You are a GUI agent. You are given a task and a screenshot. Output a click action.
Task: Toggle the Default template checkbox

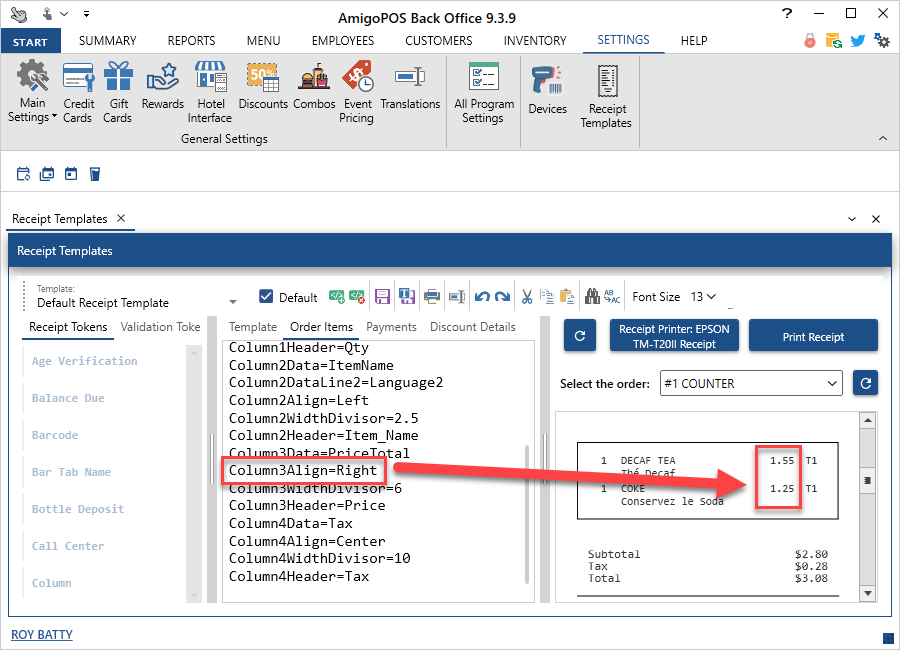click(266, 296)
